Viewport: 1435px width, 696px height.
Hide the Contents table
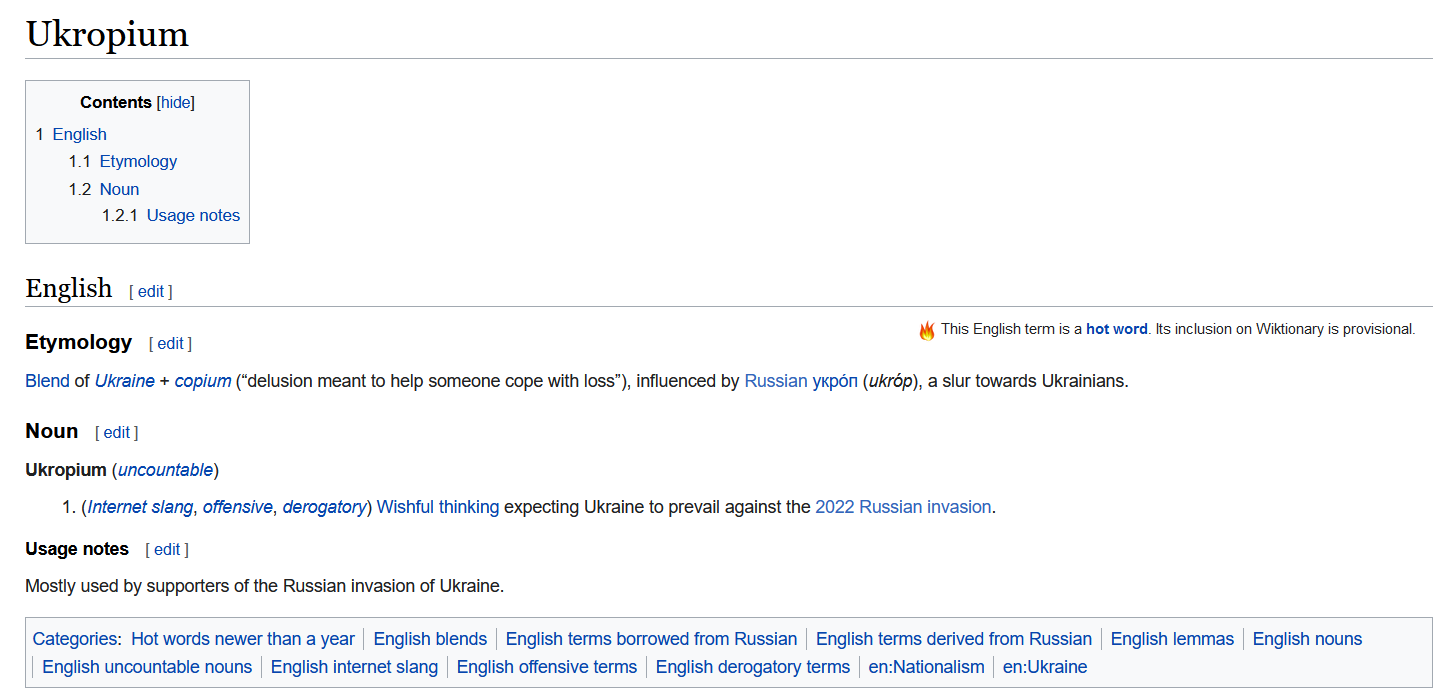coord(176,102)
